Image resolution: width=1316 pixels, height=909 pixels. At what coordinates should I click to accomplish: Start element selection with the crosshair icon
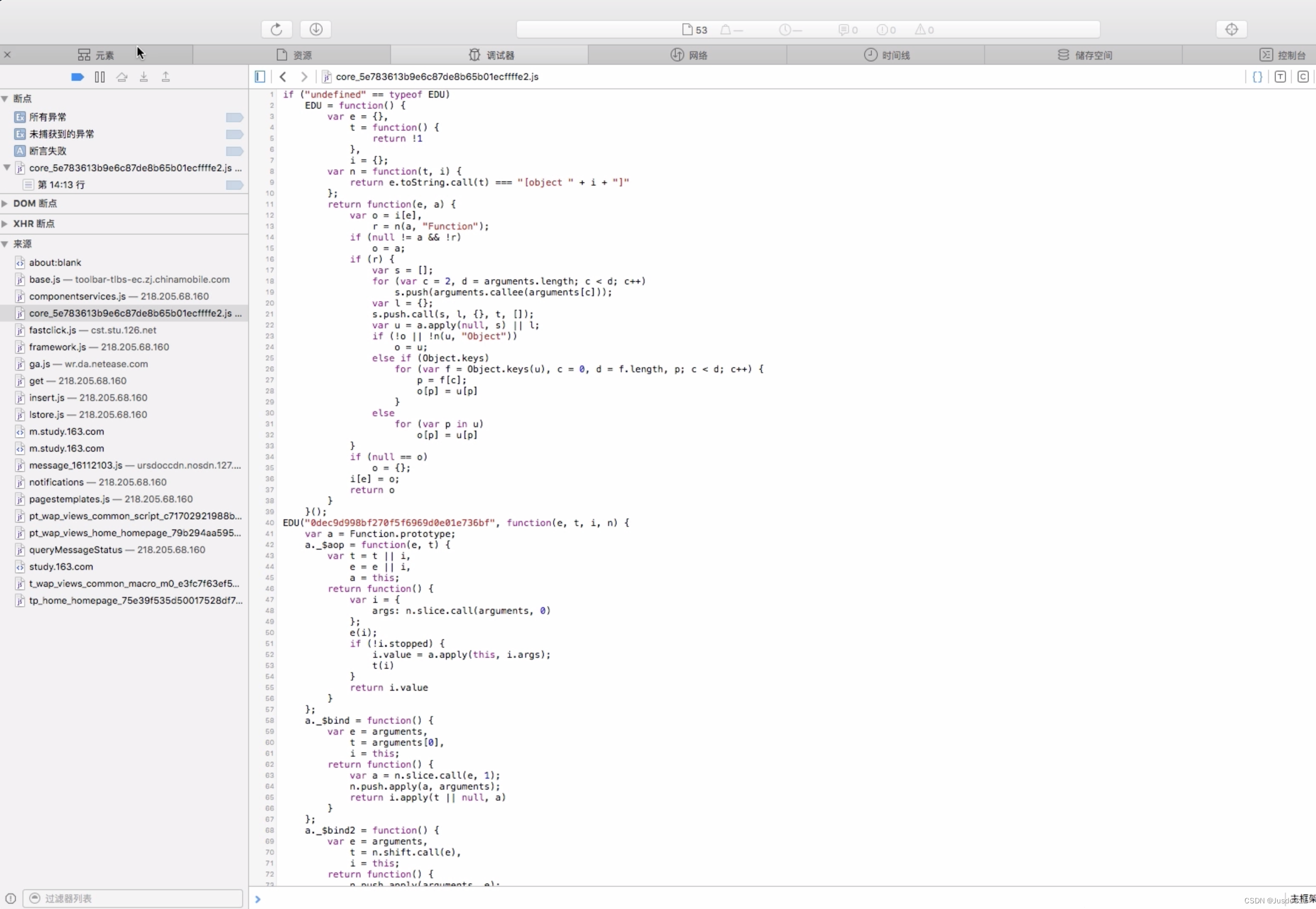pyautogui.click(x=1231, y=29)
